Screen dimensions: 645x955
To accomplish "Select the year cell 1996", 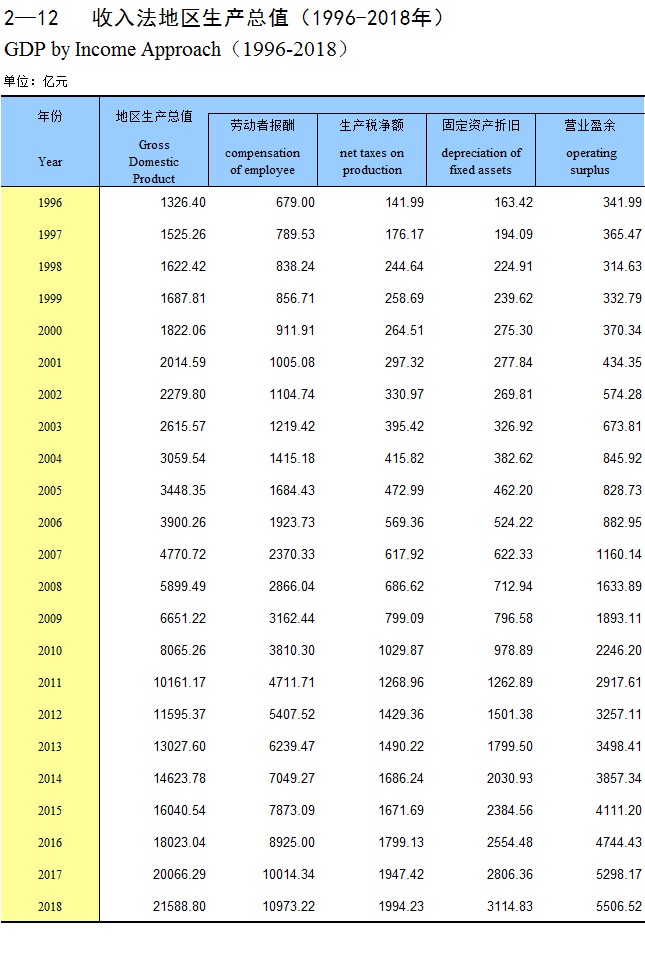I will tap(50, 203).
